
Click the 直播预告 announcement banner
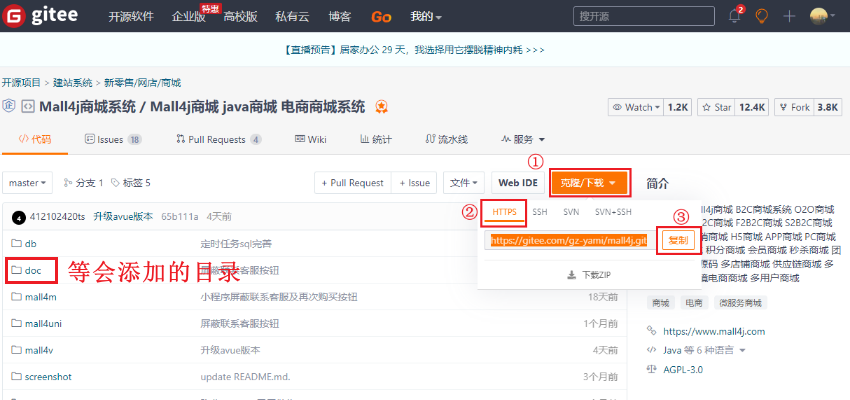click(x=414, y=50)
